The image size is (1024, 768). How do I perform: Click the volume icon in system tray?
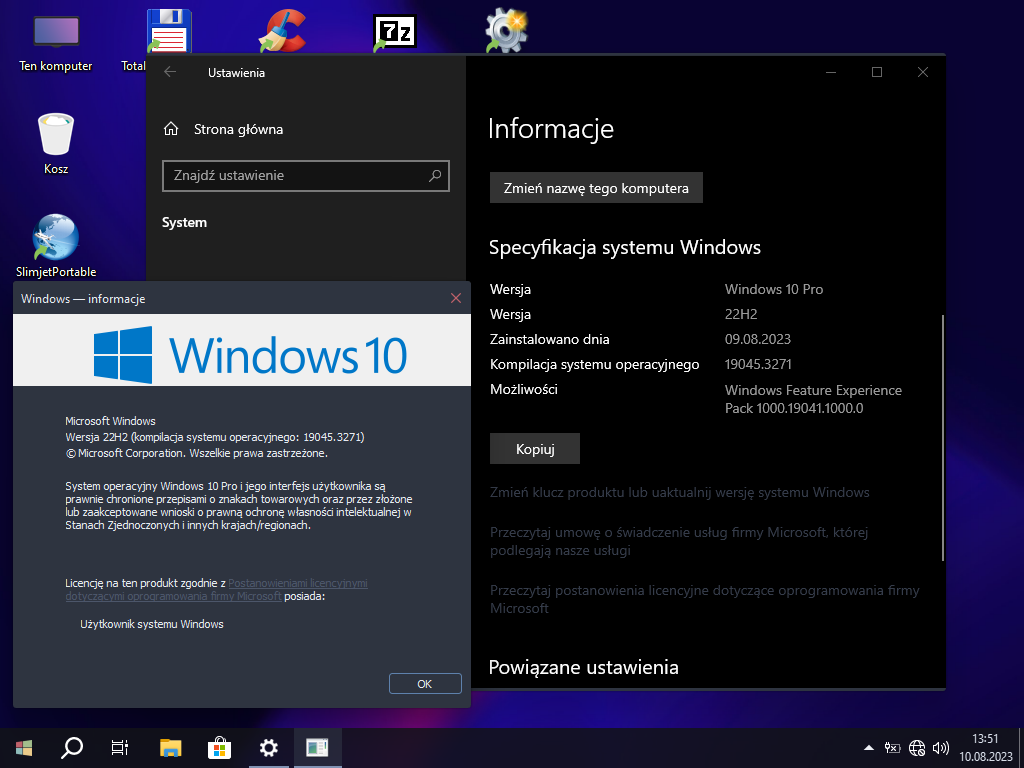coord(940,747)
